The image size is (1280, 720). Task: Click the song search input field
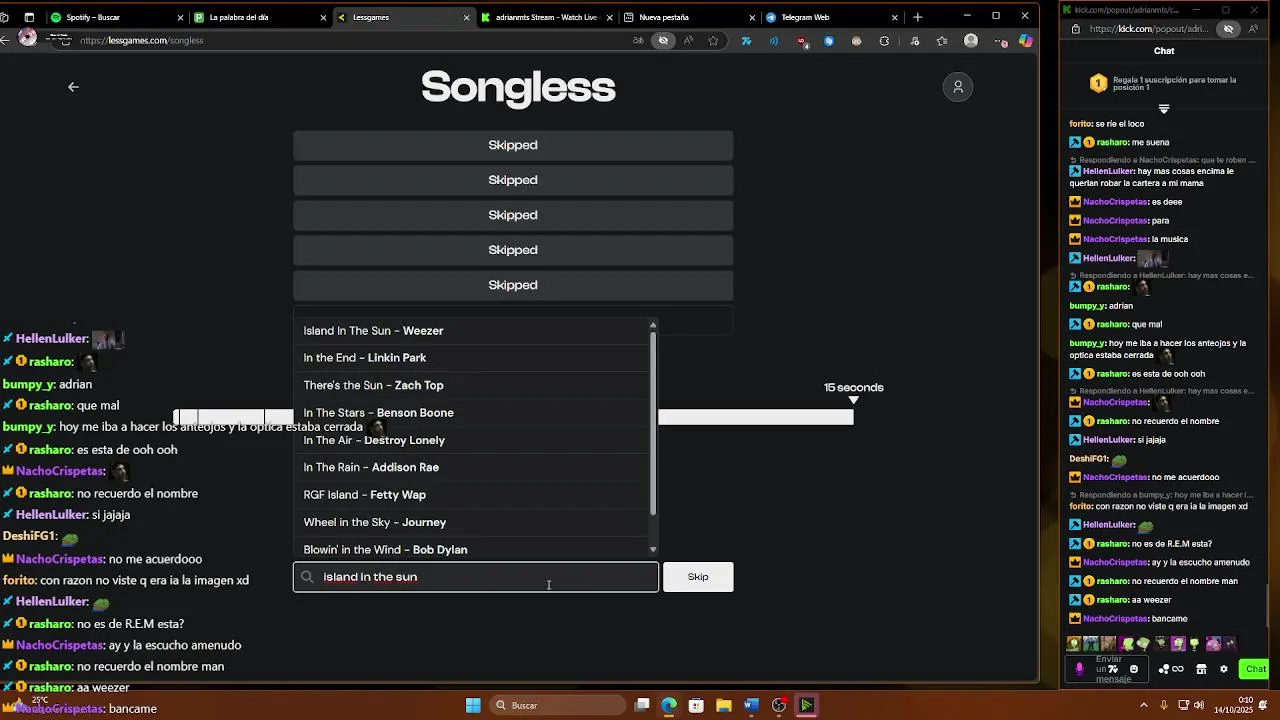click(476, 577)
